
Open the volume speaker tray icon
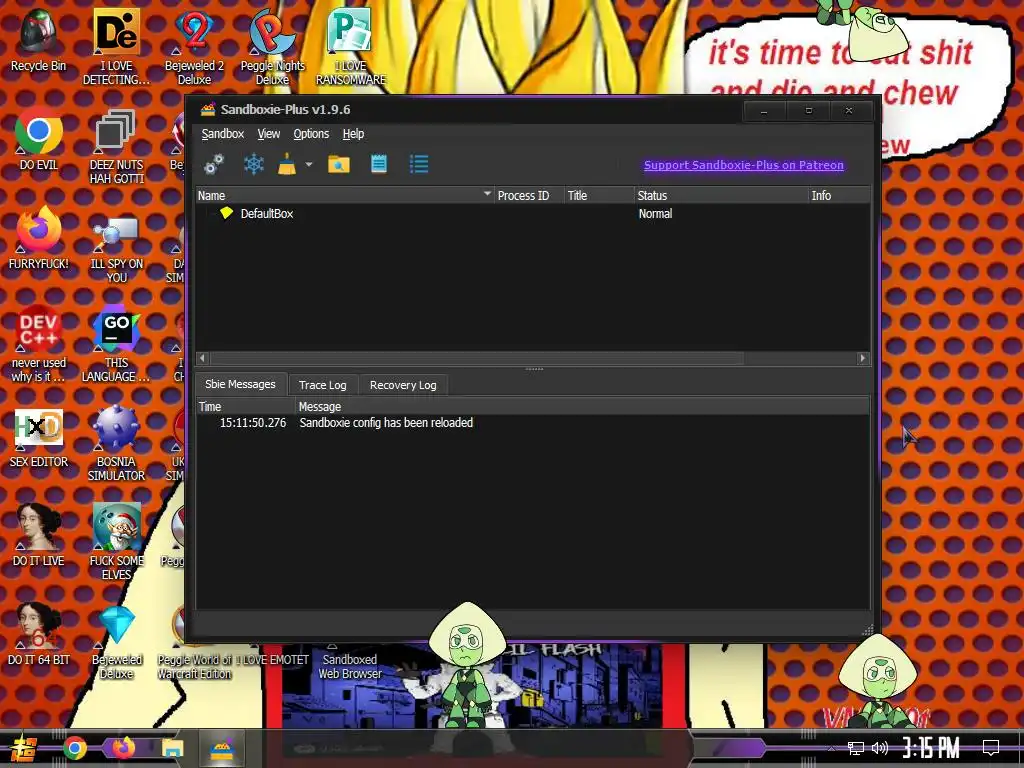(x=880, y=748)
